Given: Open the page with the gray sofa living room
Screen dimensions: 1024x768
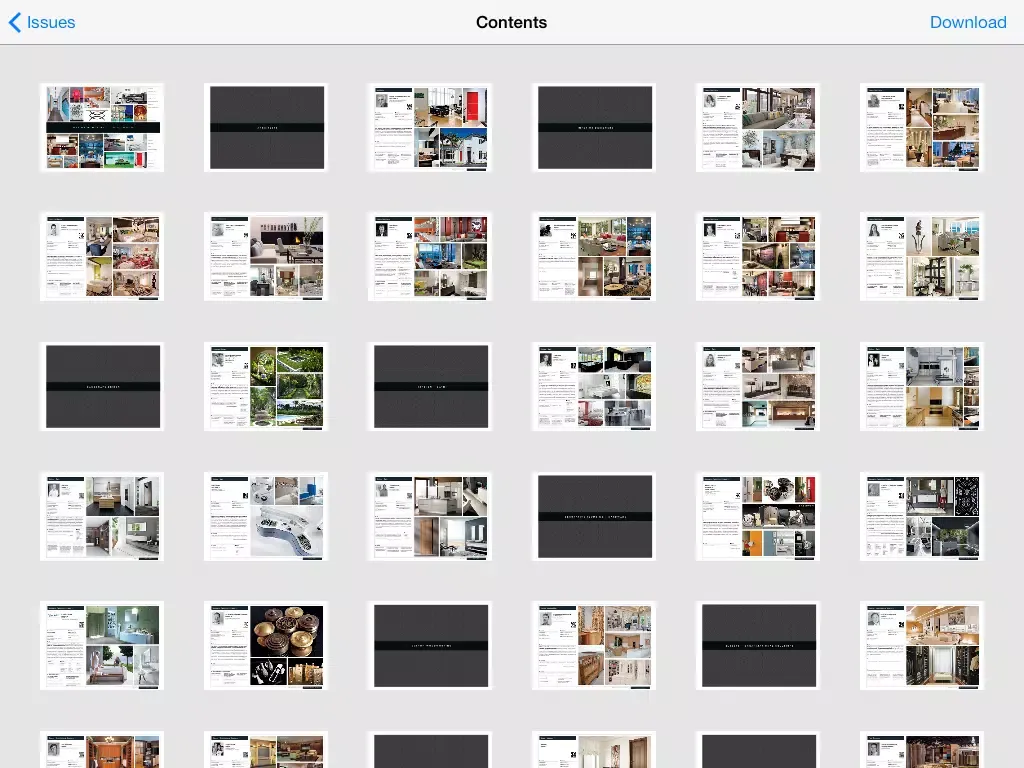Looking at the screenshot, I should click(758, 127).
